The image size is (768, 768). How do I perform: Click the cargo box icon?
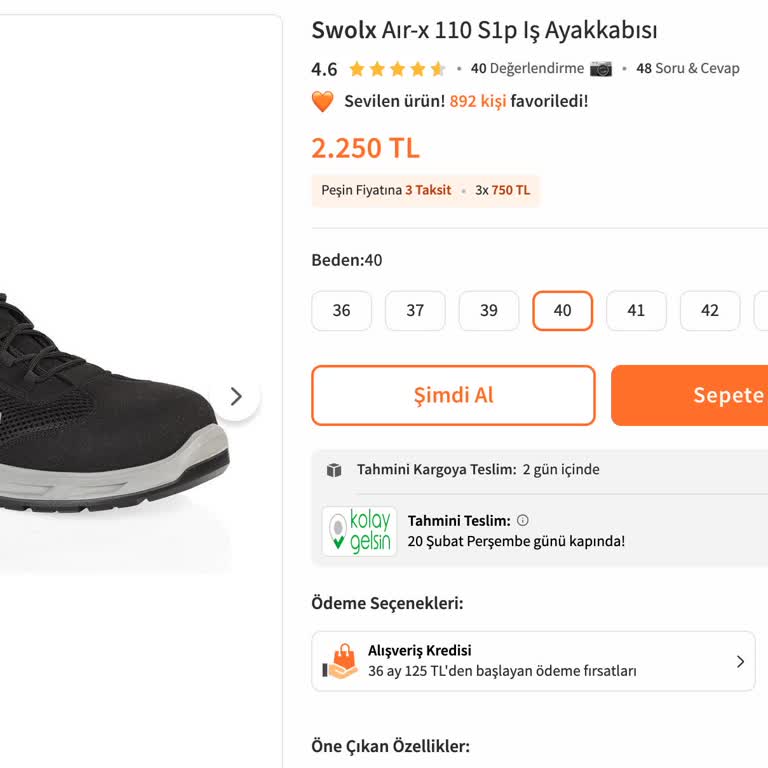point(334,470)
